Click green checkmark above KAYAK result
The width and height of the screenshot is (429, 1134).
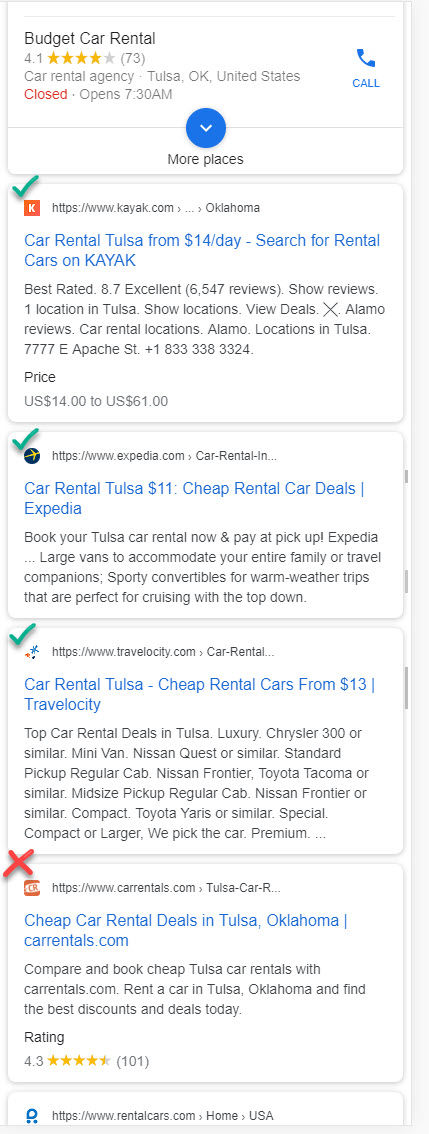[25, 186]
